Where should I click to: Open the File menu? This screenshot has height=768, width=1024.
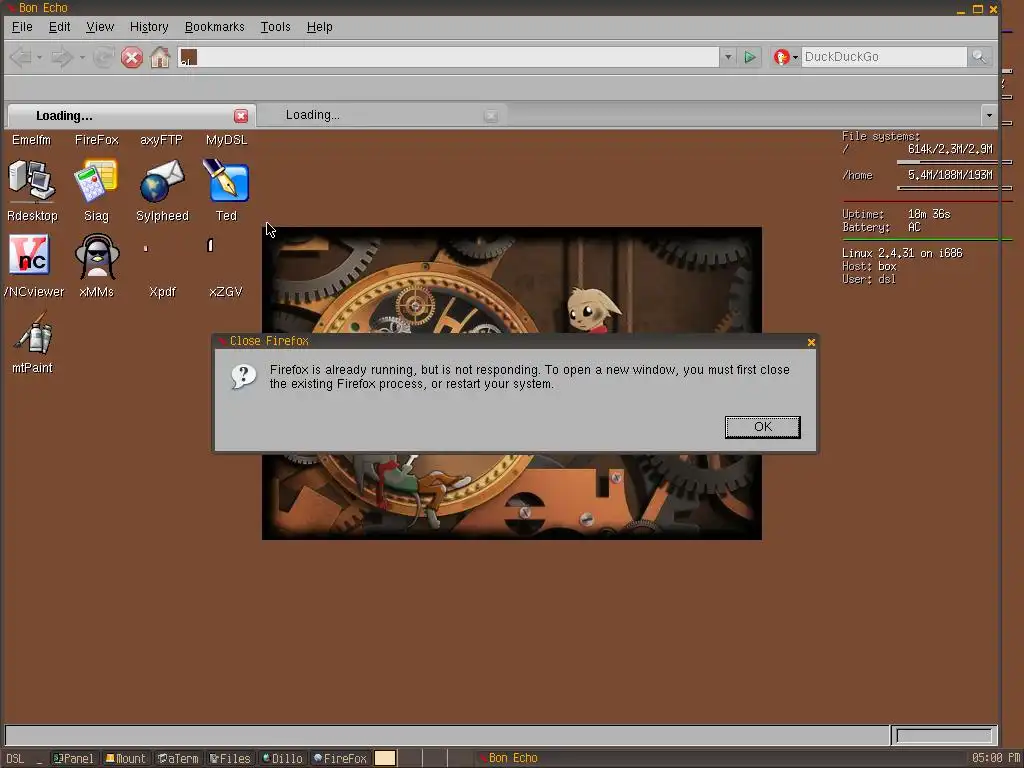pos(22,27)
